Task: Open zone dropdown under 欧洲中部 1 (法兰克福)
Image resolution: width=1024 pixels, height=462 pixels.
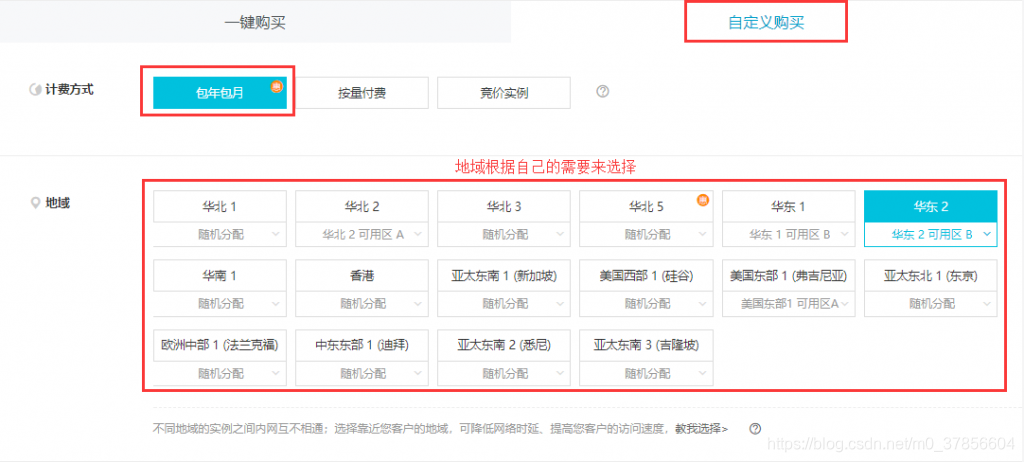Action: coord(220,374)
